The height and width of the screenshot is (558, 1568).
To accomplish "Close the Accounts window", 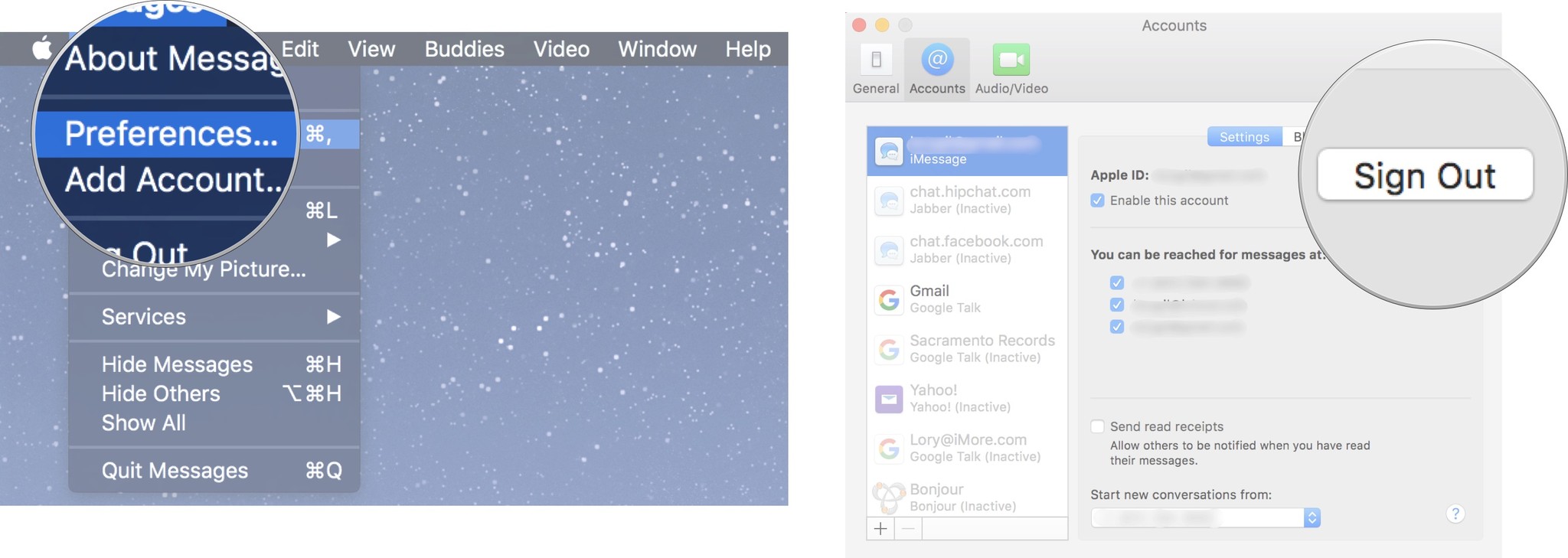I will click(x=859, y=25).
